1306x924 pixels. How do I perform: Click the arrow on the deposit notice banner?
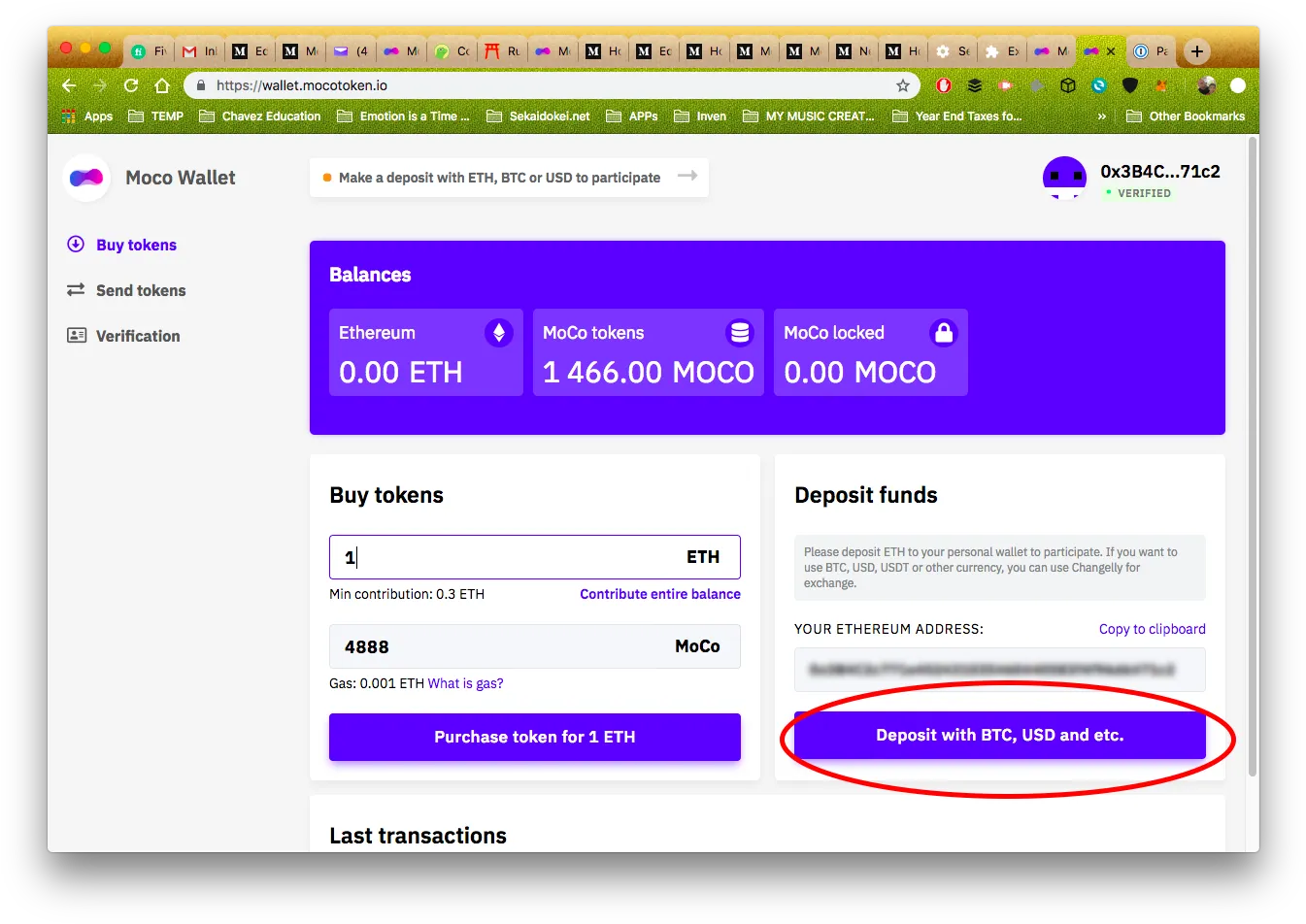coord(687,176)
